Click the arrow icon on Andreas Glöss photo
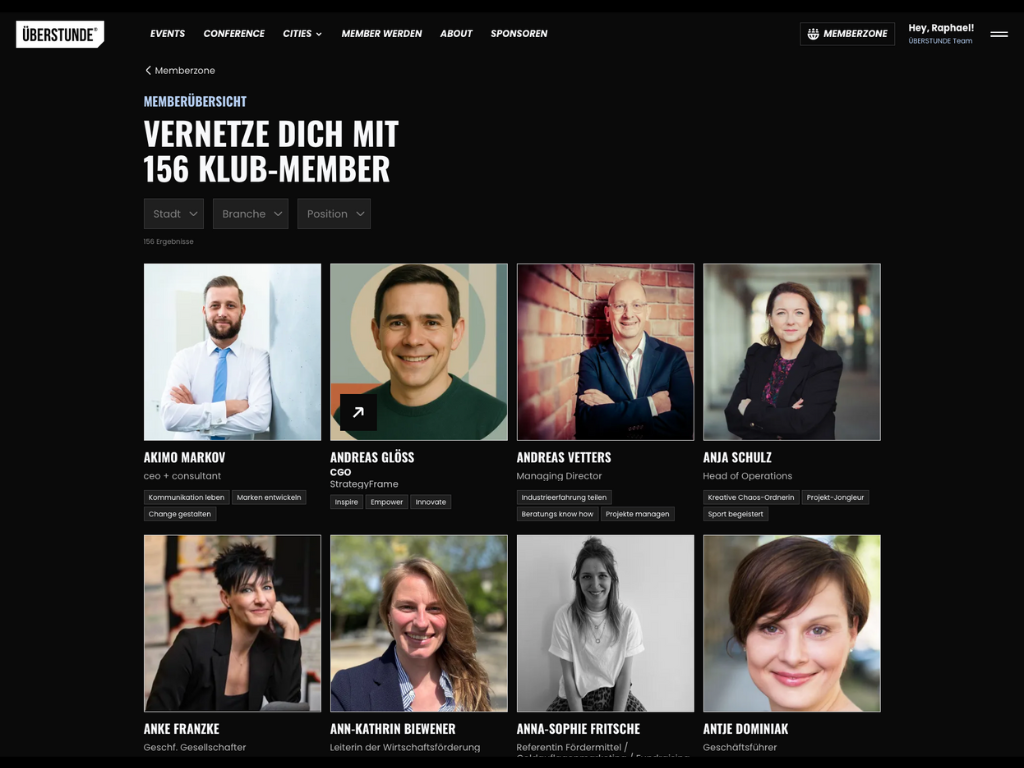The width and height of the screenshot is (1024, 768). pyautogui.click(x=358, y=412)
